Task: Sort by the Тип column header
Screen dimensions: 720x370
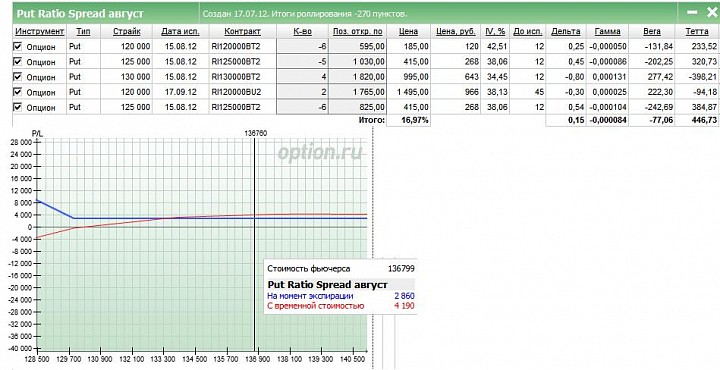Action: click(83, 31)
